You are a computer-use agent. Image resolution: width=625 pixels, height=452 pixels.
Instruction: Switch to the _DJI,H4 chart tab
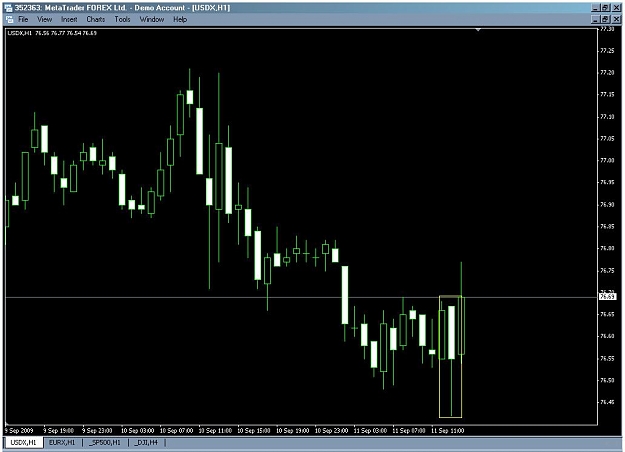tap(146, 442)
